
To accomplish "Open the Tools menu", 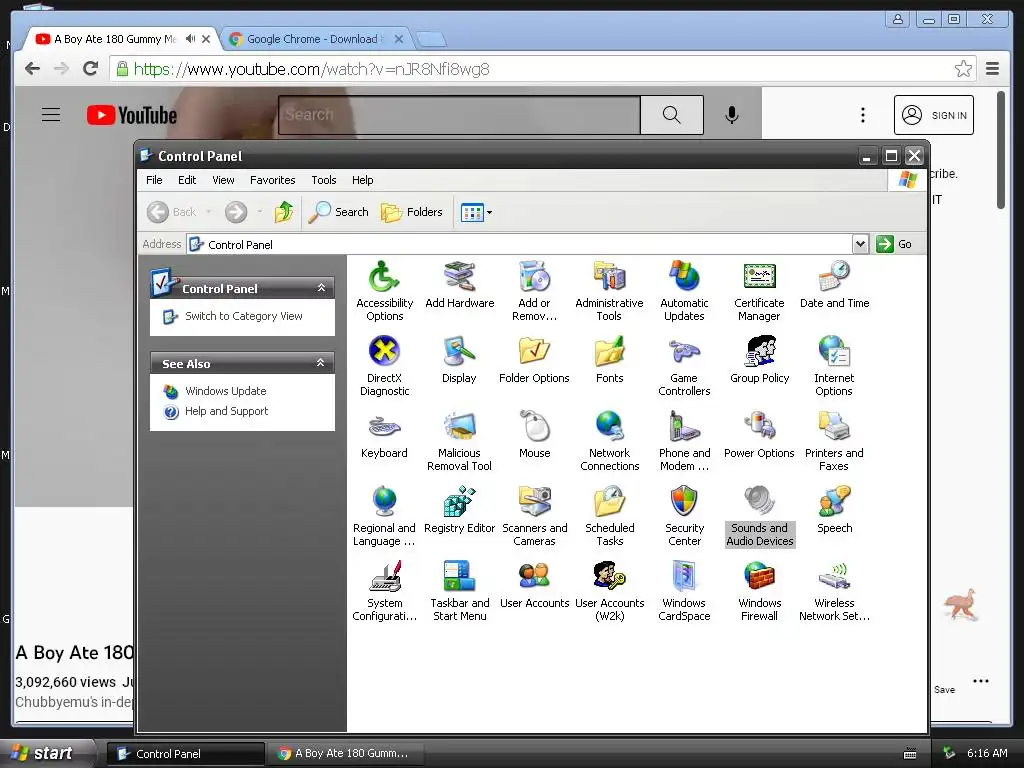I will click(x=323, y=180).
